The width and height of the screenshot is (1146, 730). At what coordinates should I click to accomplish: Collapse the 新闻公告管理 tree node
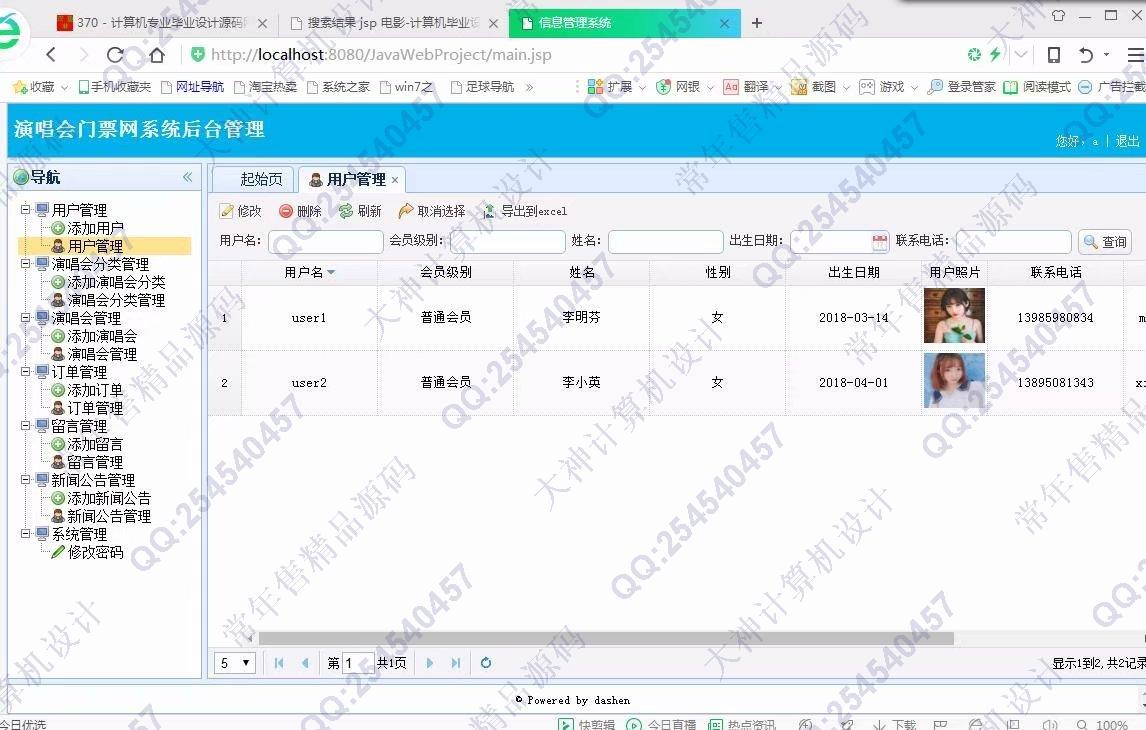pyautogui.click(x=26, y=480)
